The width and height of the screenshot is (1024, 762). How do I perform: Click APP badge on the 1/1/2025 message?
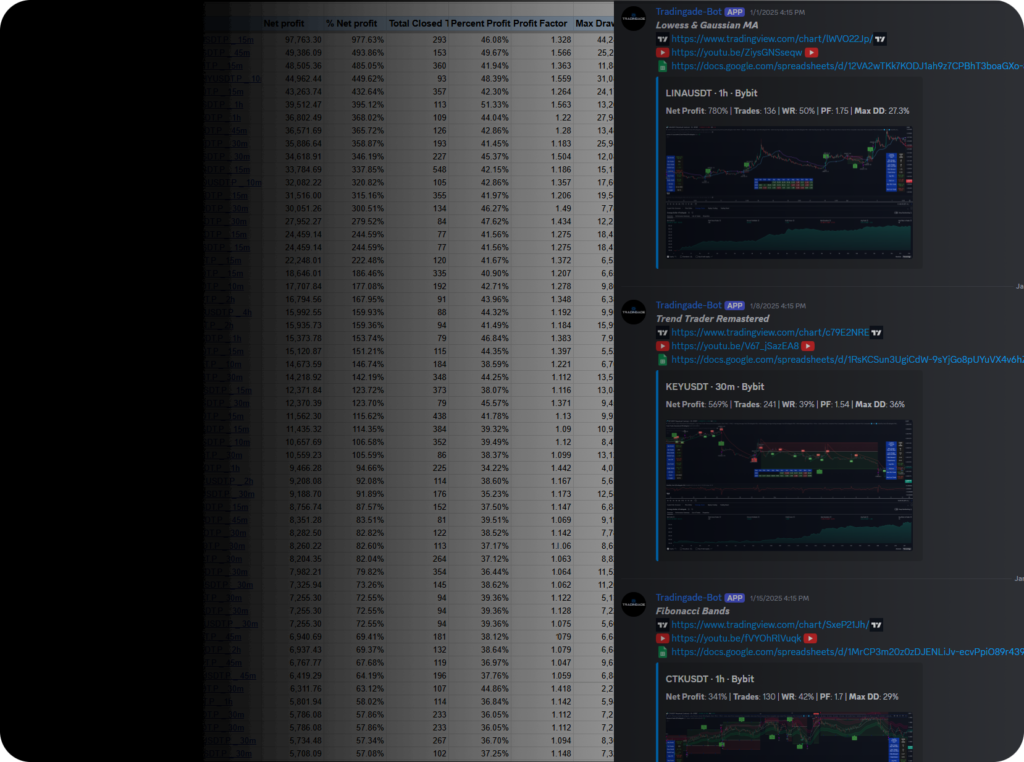click(x=735, y=12)
